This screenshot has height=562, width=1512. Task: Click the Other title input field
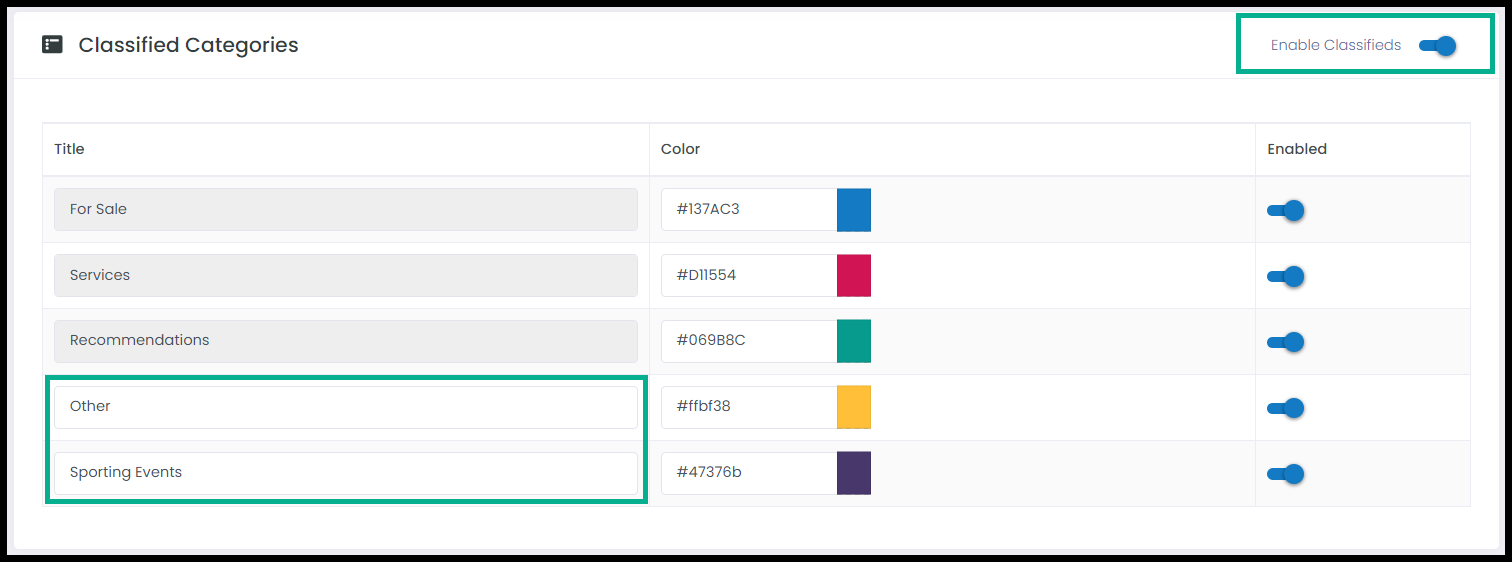(346, 407)
